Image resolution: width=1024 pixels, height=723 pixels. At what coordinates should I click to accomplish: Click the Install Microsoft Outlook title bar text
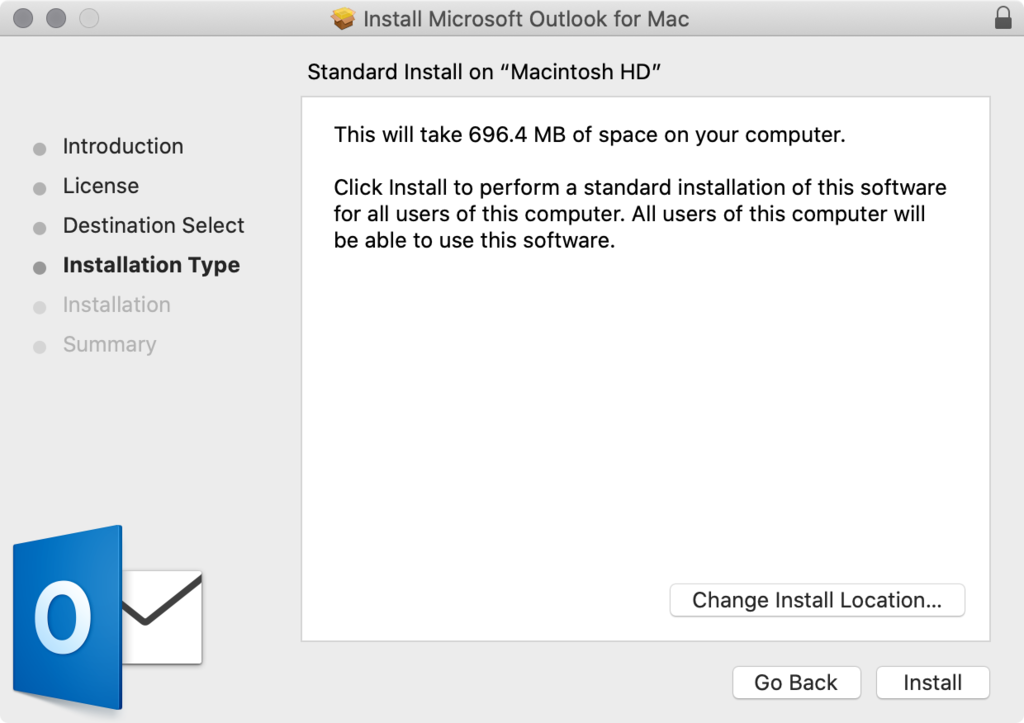pos(530,18)
